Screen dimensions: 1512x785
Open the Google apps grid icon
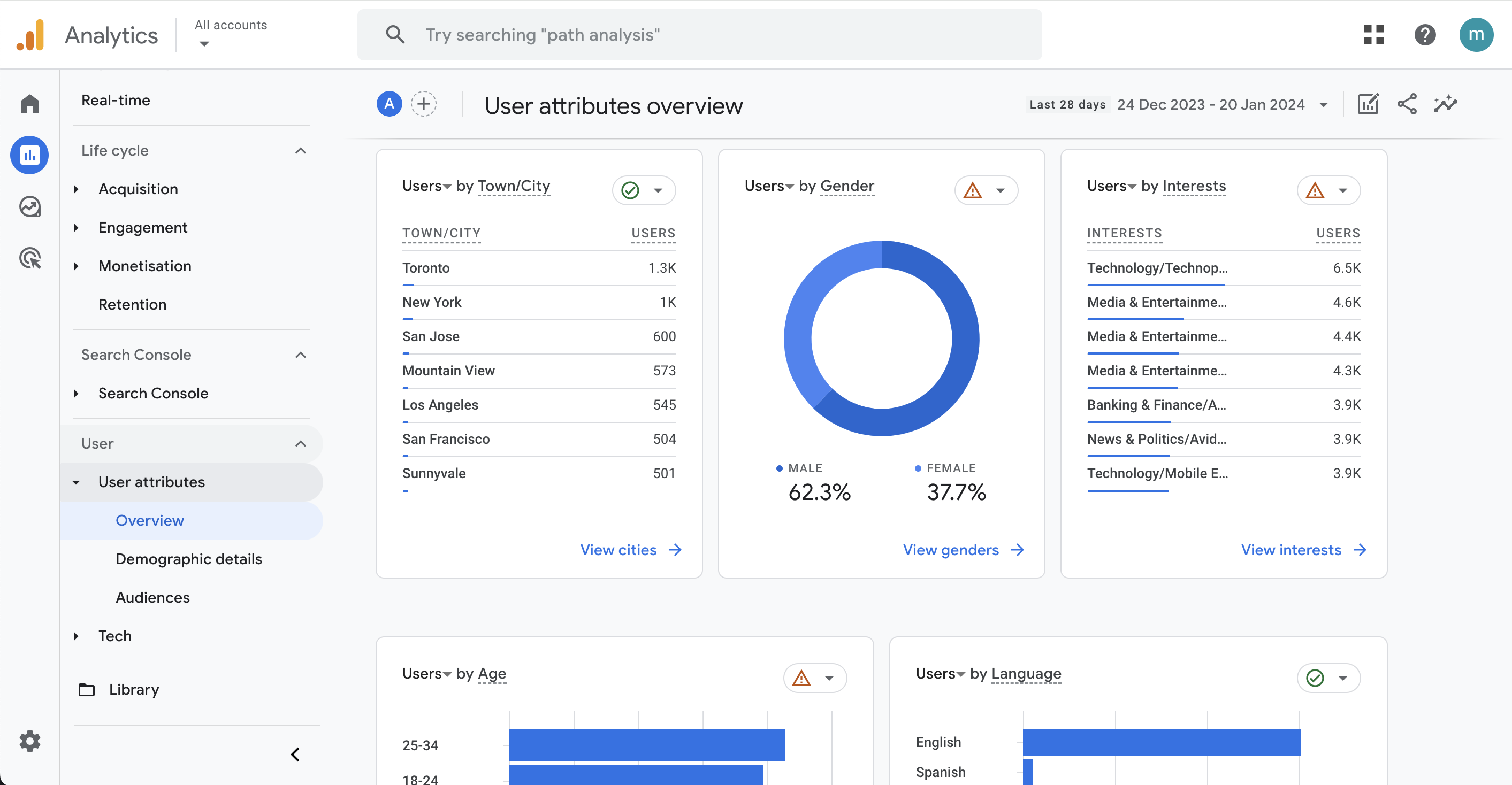coord(1373,35)
